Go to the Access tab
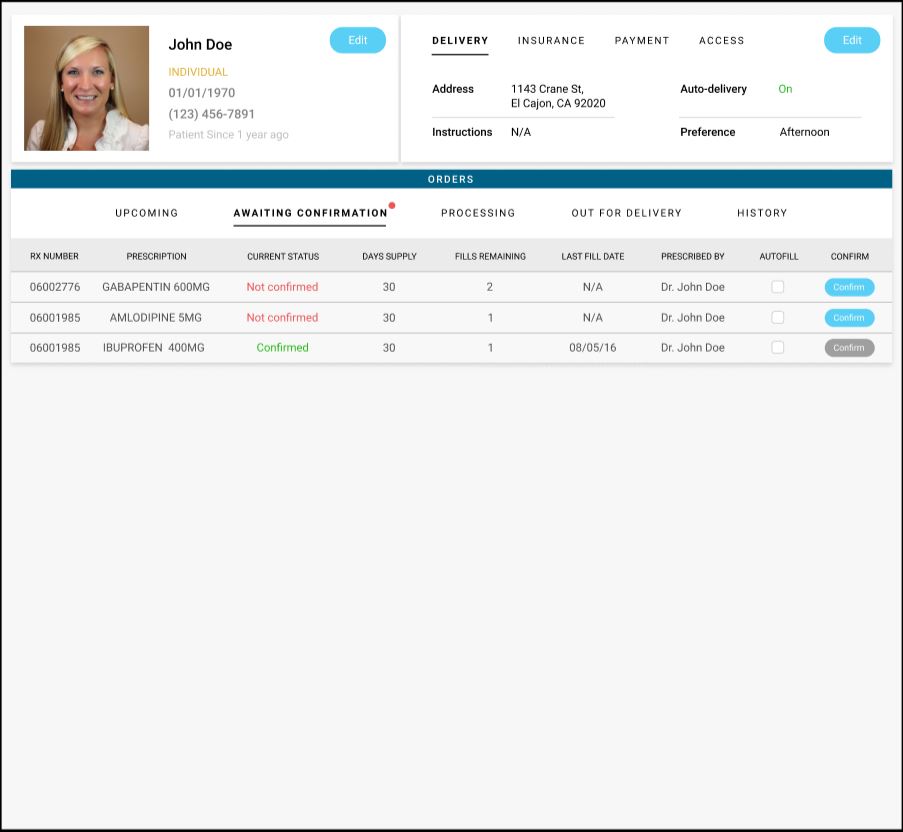 click(x=721, y=41)
